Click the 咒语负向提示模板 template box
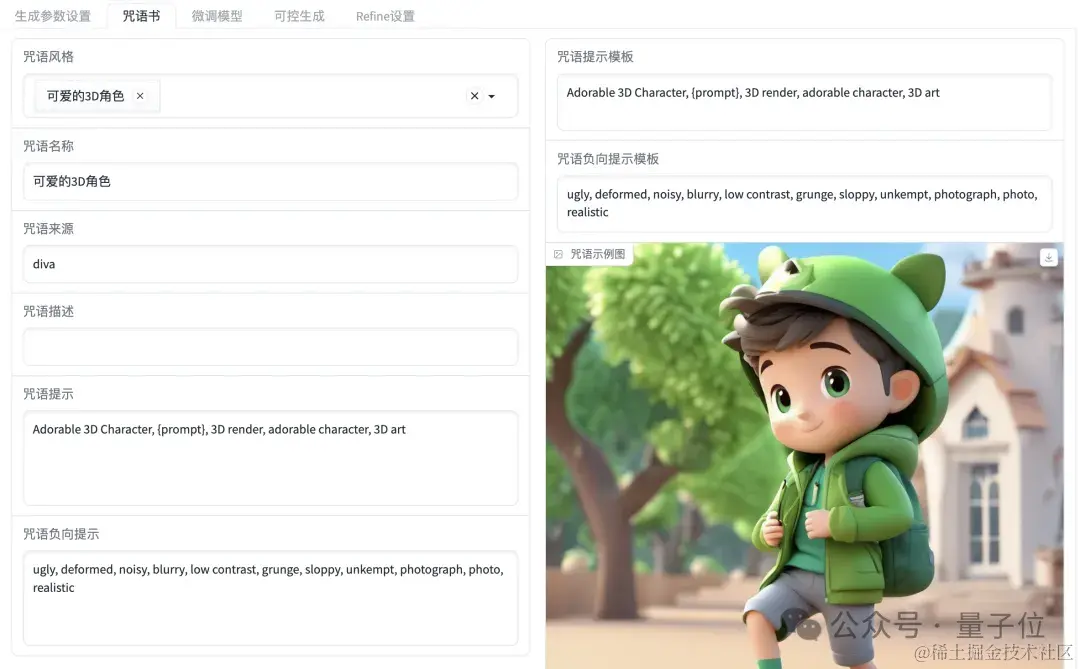The image size is (1080, 669). point(804,203)
